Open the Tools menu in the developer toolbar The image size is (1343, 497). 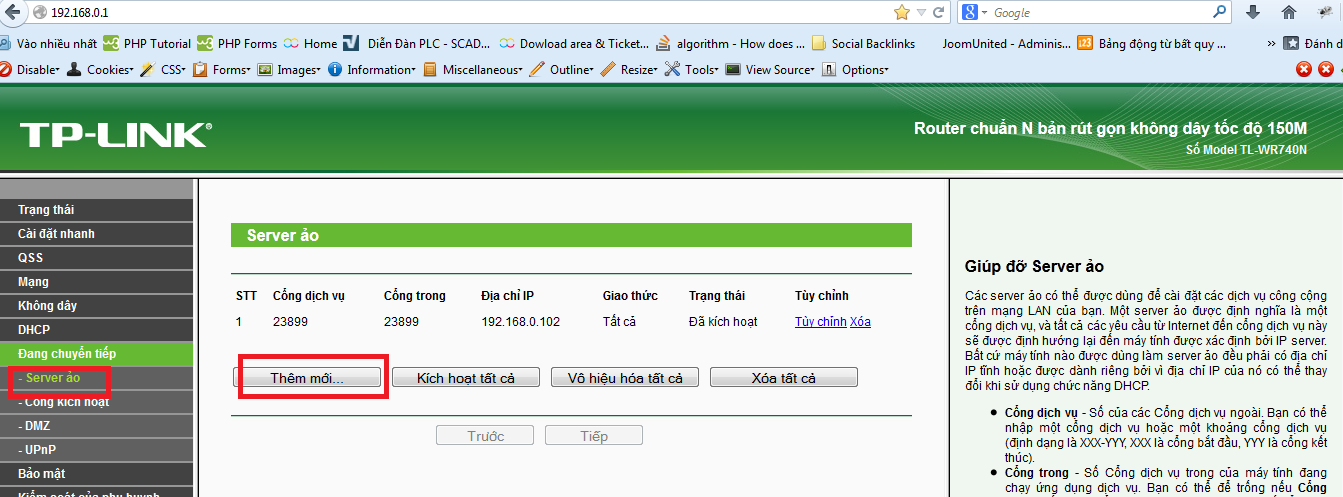pyautogui.click(x=692, y=70)
